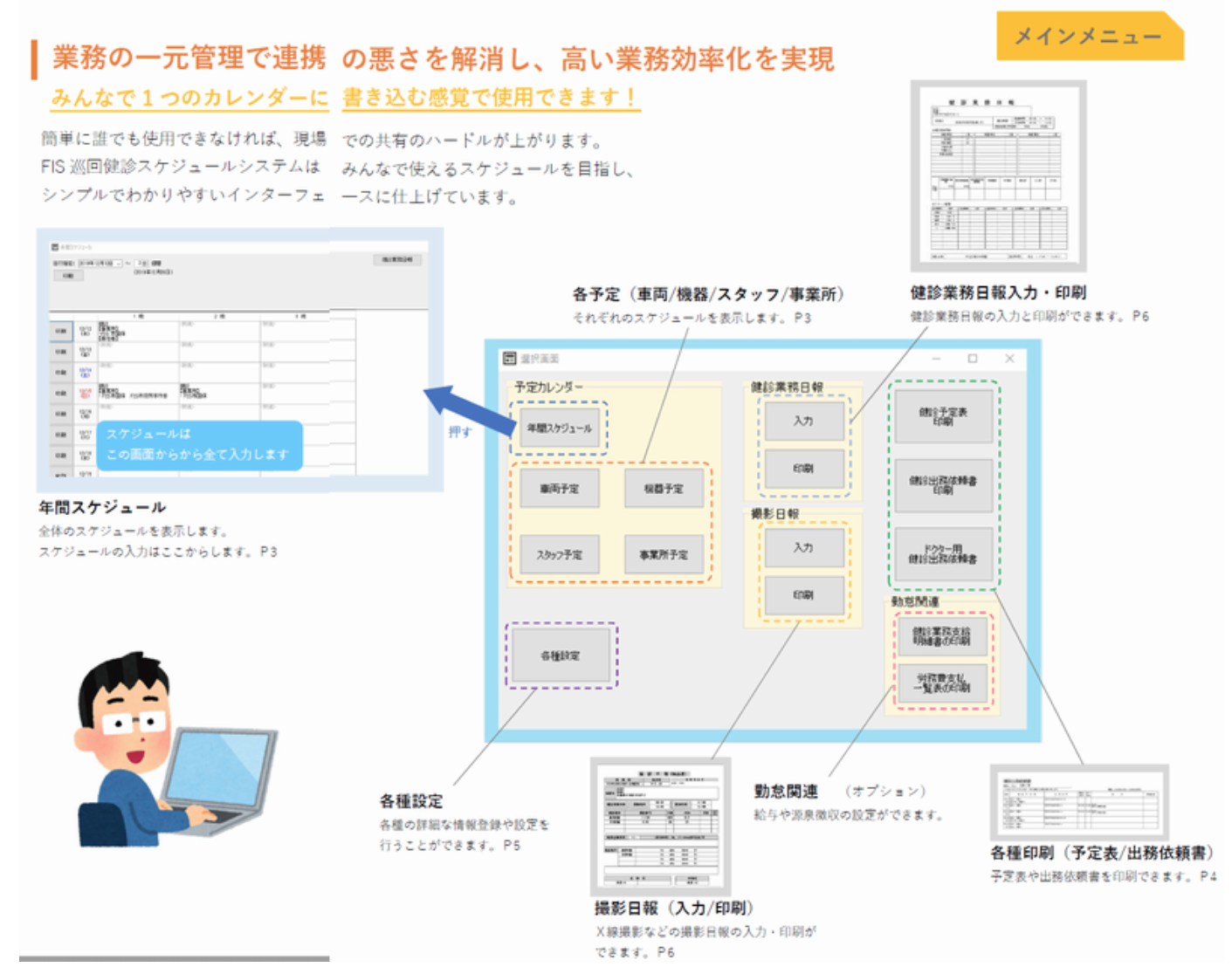Viewport: 1232px width, 974px height.
Task: Open the 機器予定 schedule
Action: (664, 489)
